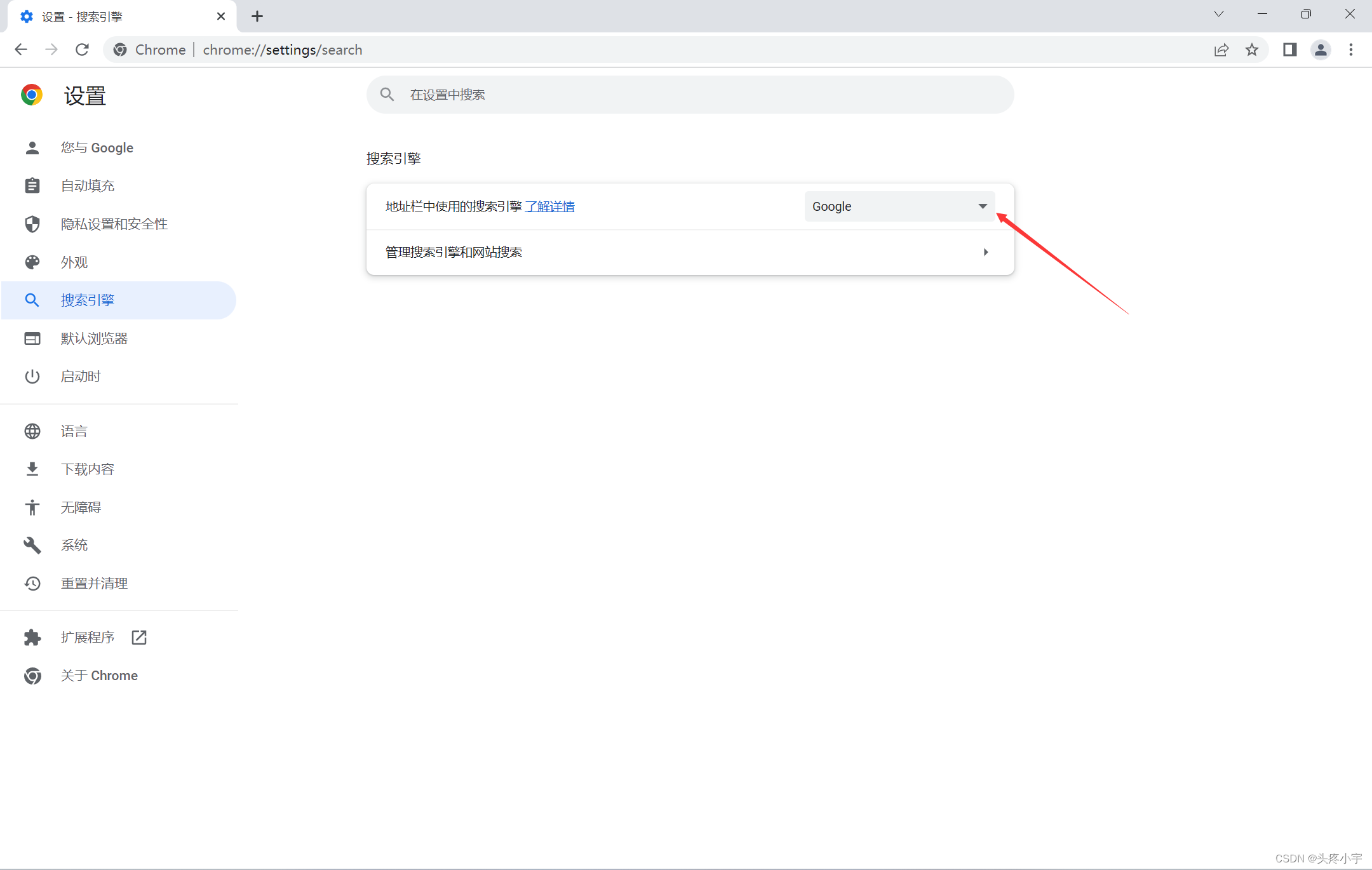
Task: Click the download icon for 下载内容
Action: point(32,469)
